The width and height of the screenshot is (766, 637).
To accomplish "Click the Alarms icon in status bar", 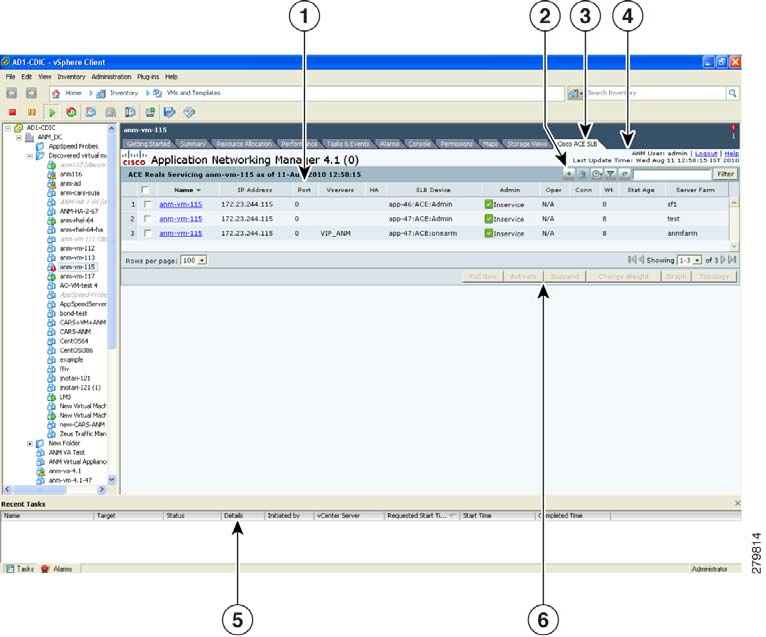I will 45,568.
